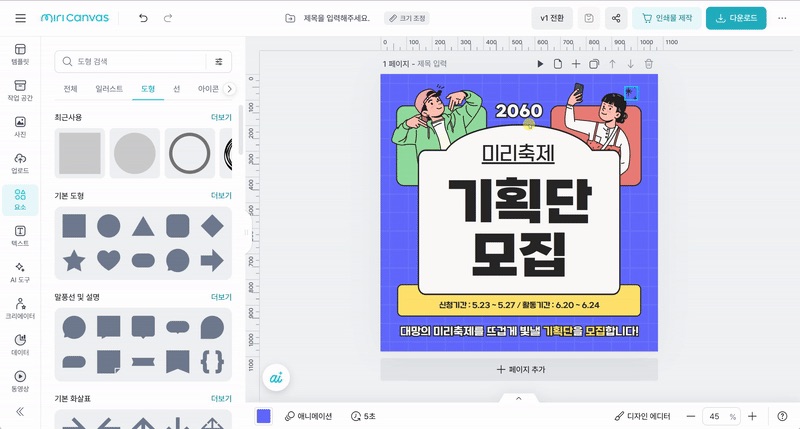Select the heart basic shape
The width and height of the screenshot is (800, 429).
(108, 260)
